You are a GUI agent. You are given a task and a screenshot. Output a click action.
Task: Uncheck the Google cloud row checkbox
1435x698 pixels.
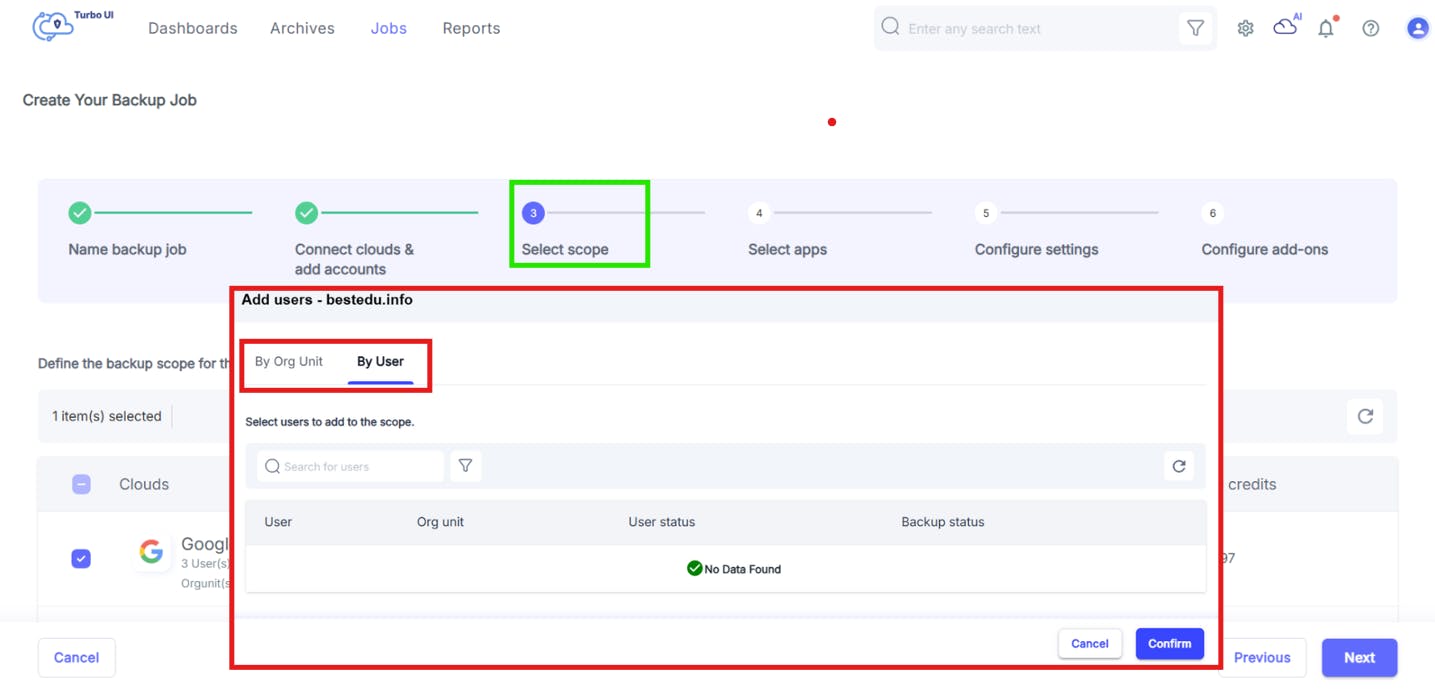point(82,558)
